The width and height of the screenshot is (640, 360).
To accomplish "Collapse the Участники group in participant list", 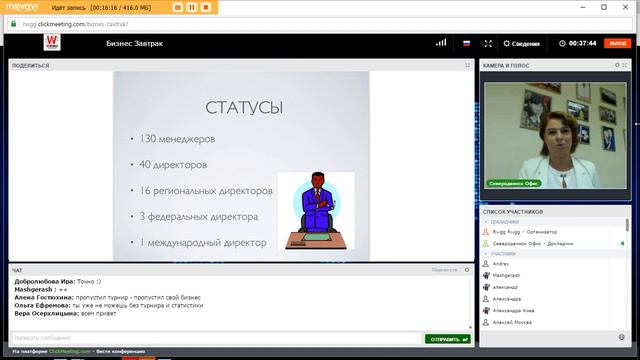I will pos(486,254).
